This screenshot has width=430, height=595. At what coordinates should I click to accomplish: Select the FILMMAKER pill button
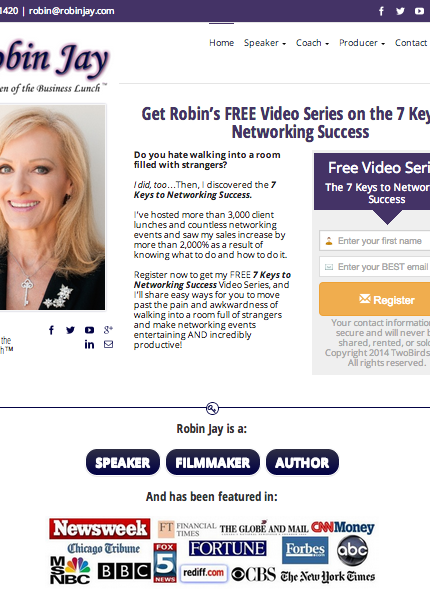(213, 462)
